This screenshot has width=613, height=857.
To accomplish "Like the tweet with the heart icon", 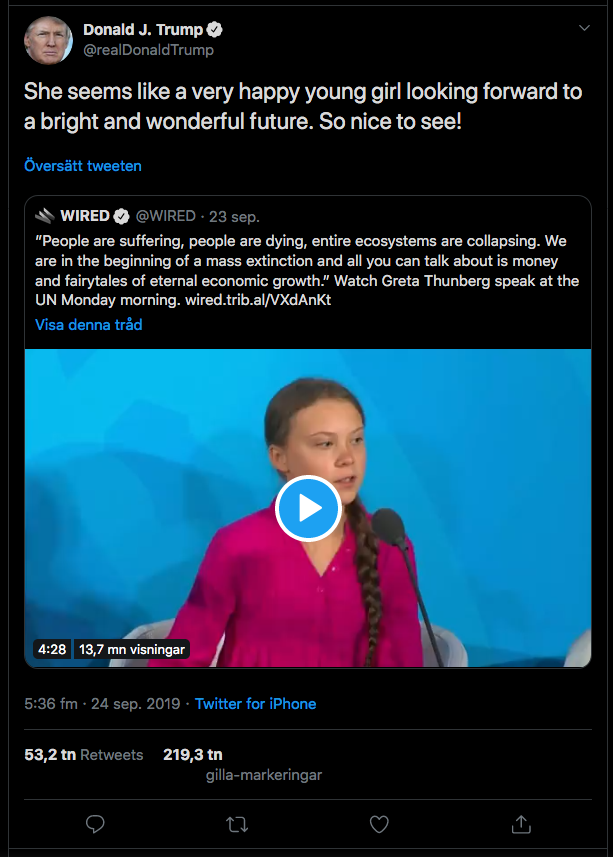I will pos(379,824).
